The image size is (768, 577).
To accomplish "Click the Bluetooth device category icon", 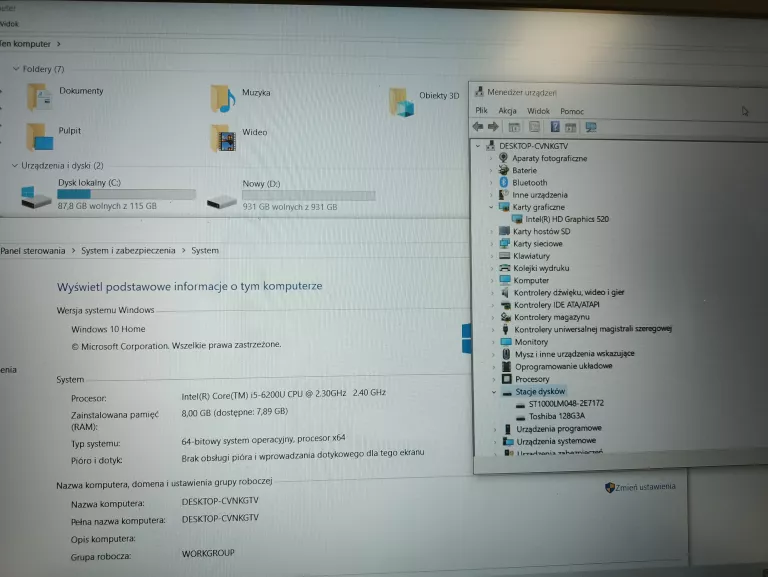I will tap(504, 182).
